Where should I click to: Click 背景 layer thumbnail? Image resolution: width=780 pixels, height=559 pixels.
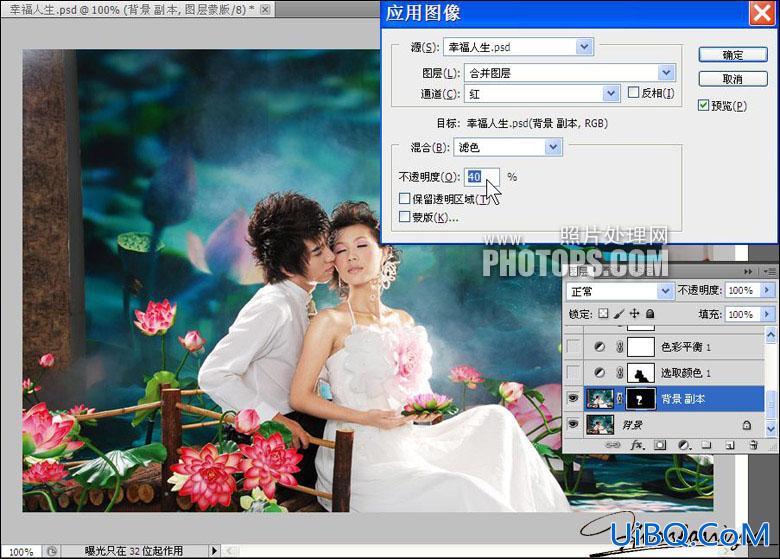tap(600, 424)
